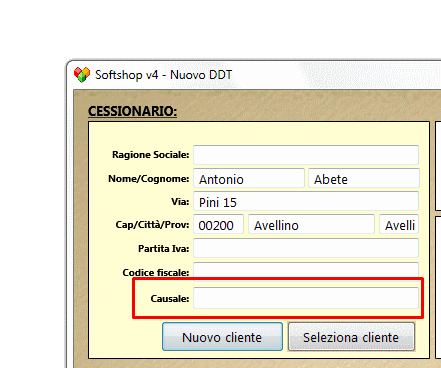
Task: Click the Cap/Città/Prov label
Action: coord(152,225)
